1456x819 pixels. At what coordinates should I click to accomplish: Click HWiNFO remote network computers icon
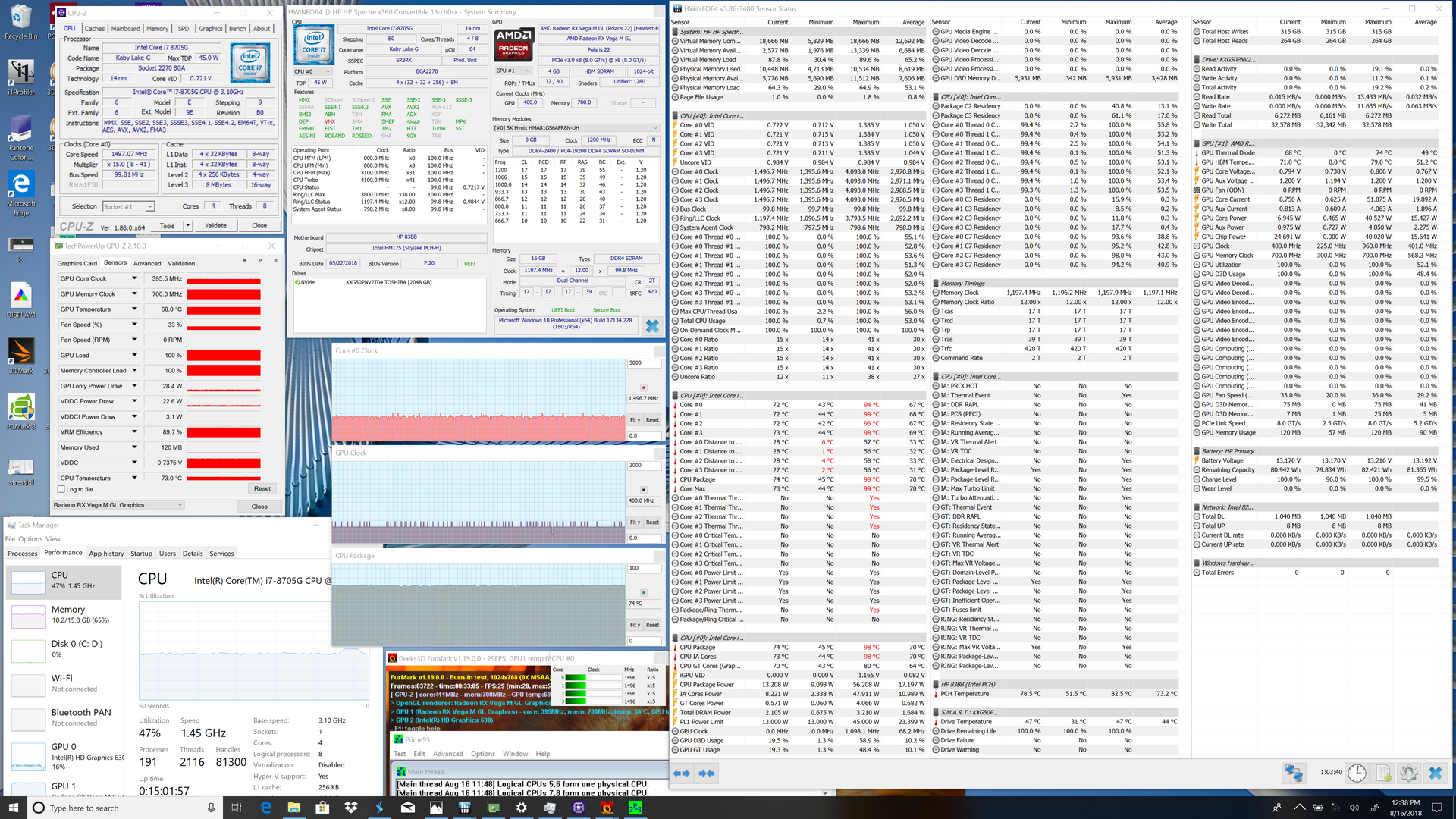click(1294, 773)
